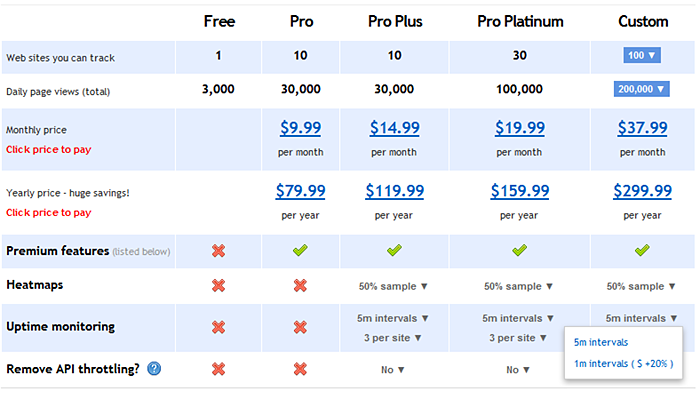Image resolution: width=700 pixels, height=399 pixels.
Task: Expand Pro Platinum 3 per site dropdown
Action: pyautogui.click(x=518, y=338)
